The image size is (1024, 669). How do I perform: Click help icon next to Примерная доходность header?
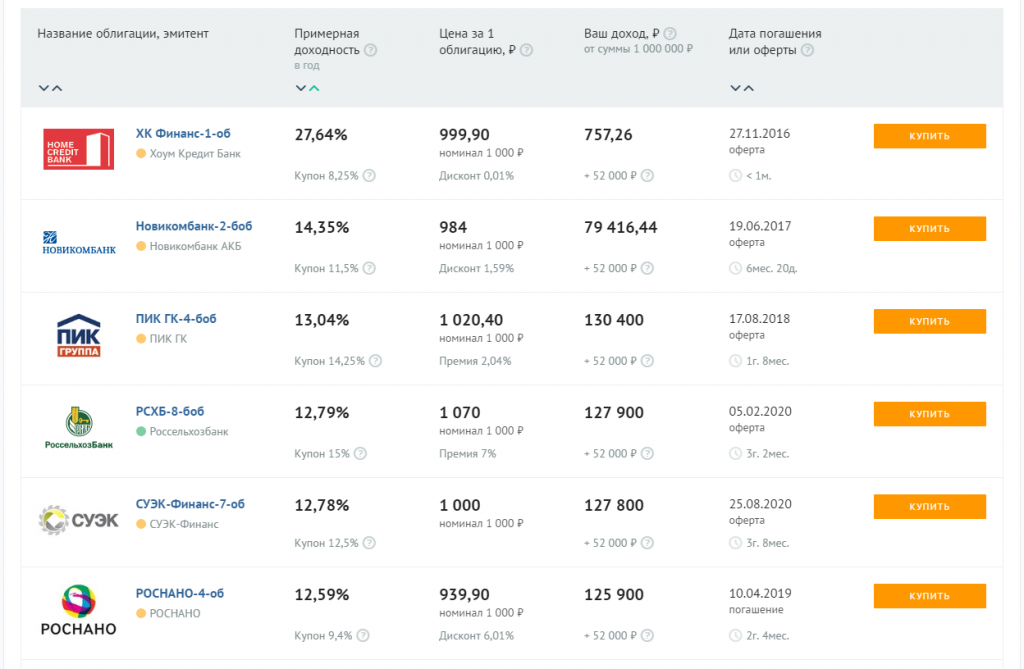[x=371, y=50]
